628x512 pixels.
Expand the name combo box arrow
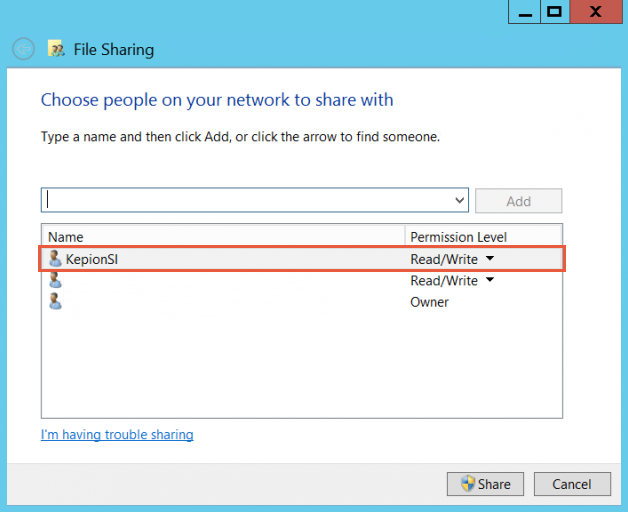pyautogui.click(x=460, y=200)
